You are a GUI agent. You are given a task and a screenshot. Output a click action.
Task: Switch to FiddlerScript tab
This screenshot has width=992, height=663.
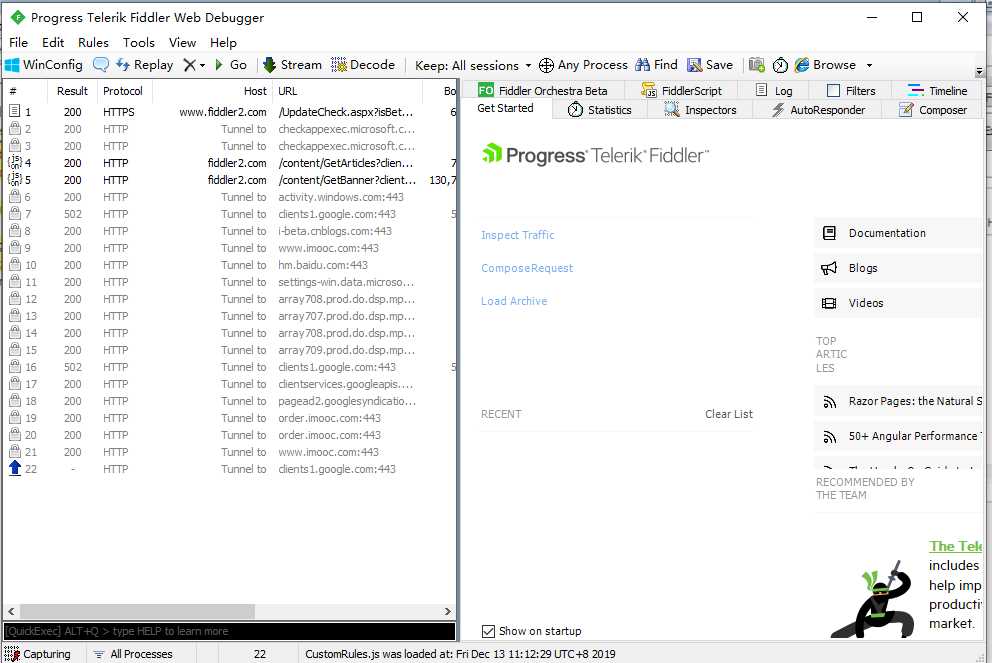click(x=681, y=90)
